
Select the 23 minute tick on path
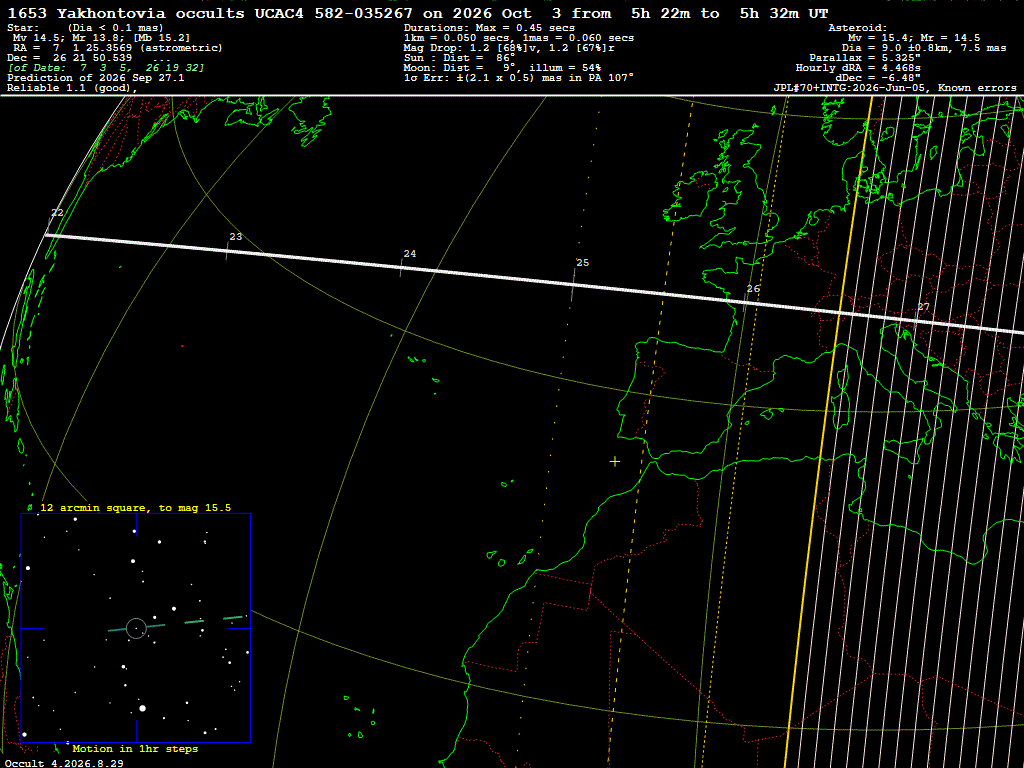236,237
